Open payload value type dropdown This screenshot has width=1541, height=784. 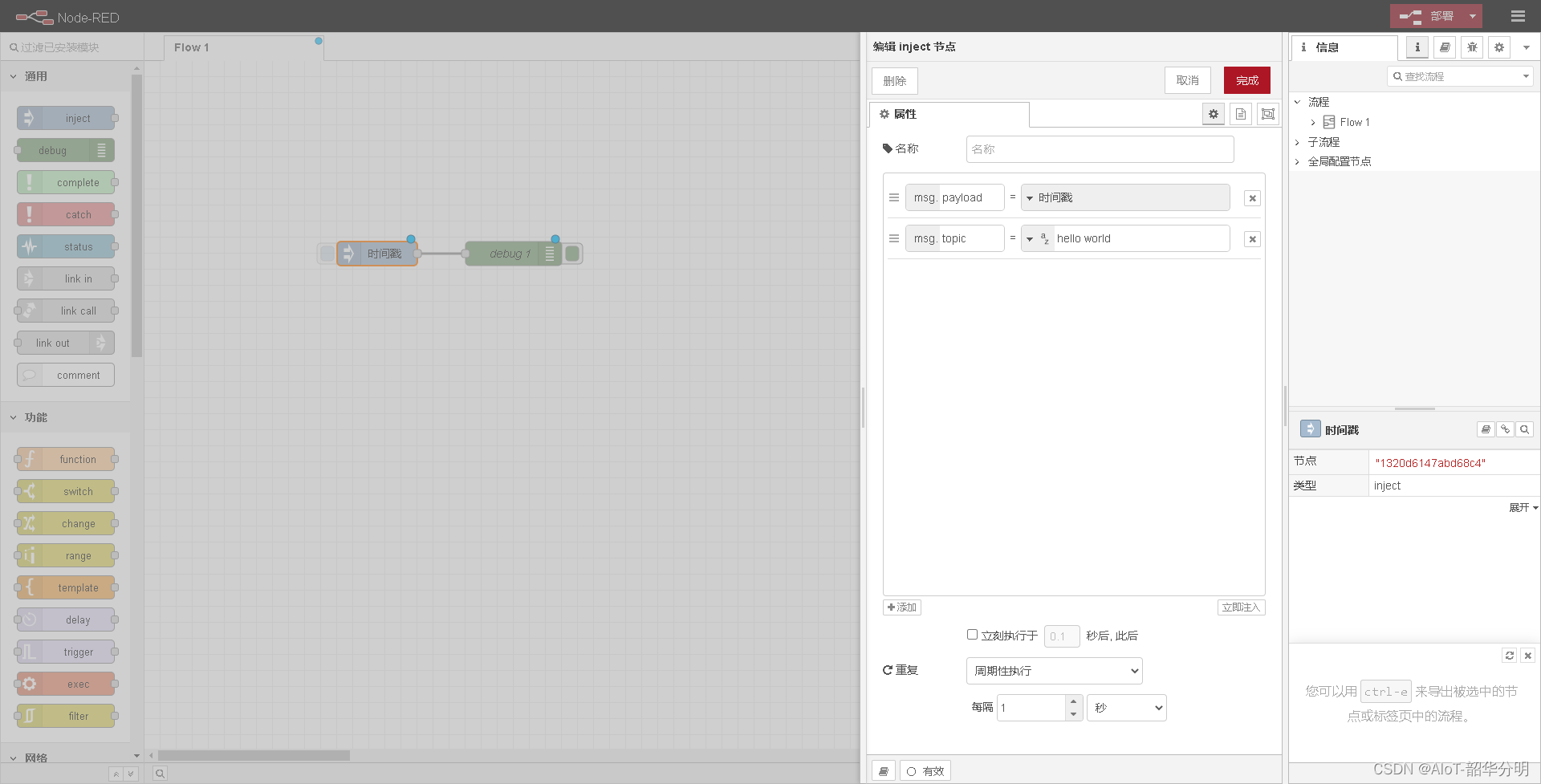[x=1030, y=198]
